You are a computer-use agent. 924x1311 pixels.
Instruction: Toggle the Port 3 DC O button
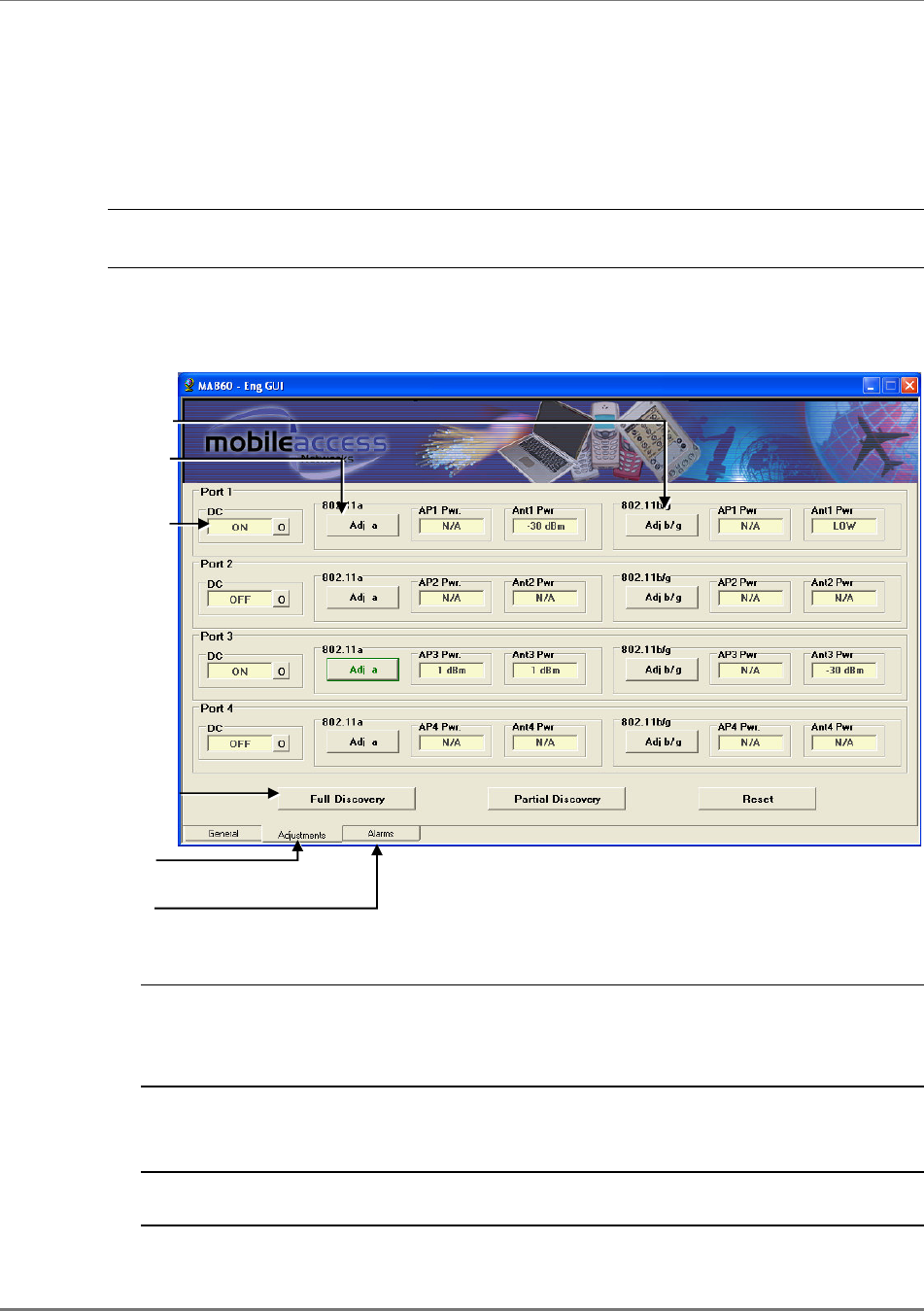(281, 672)
